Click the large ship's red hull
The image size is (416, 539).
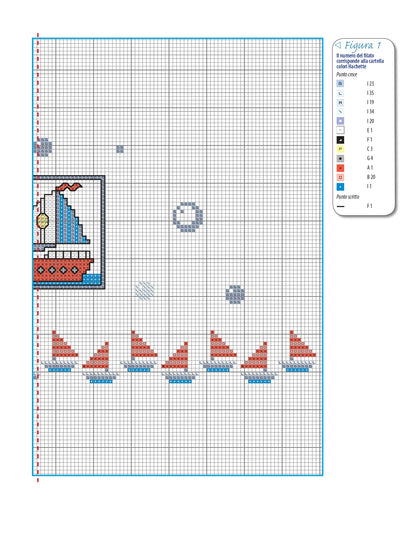tap(63, 270)
